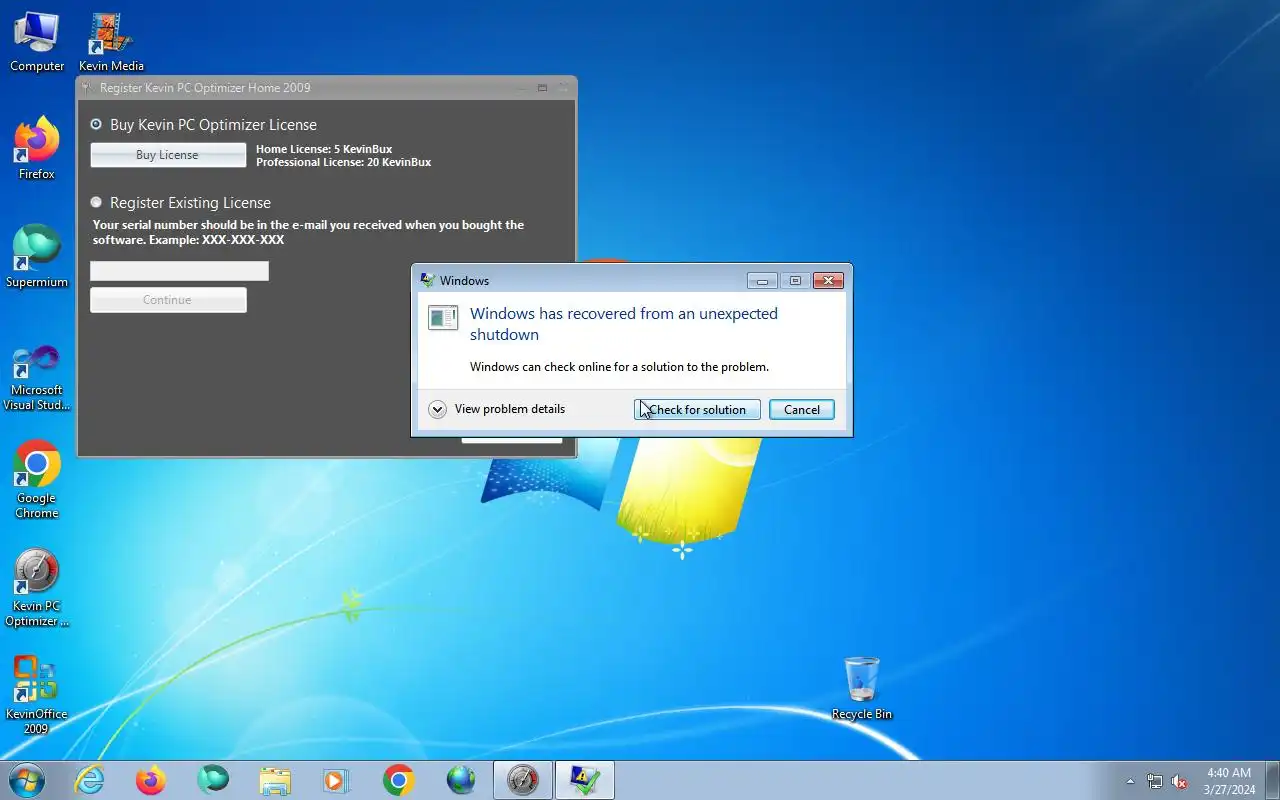The image size is (1280, 800).
Task: Click the Windows dialog title bar icon
Action: [428, 280]
